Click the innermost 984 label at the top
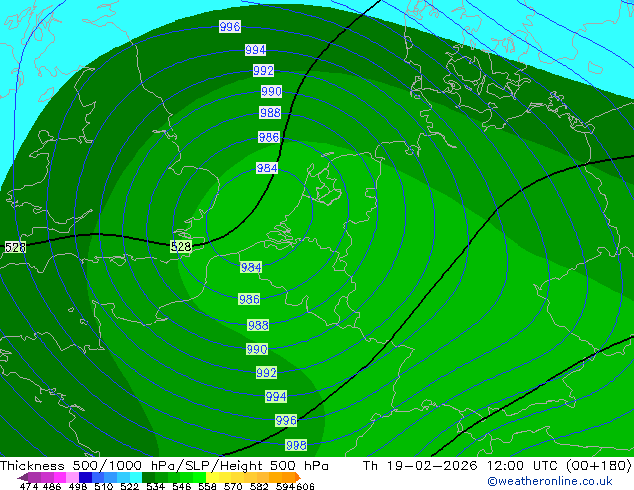This screenshot has width=634, height=490. [267, 168]
